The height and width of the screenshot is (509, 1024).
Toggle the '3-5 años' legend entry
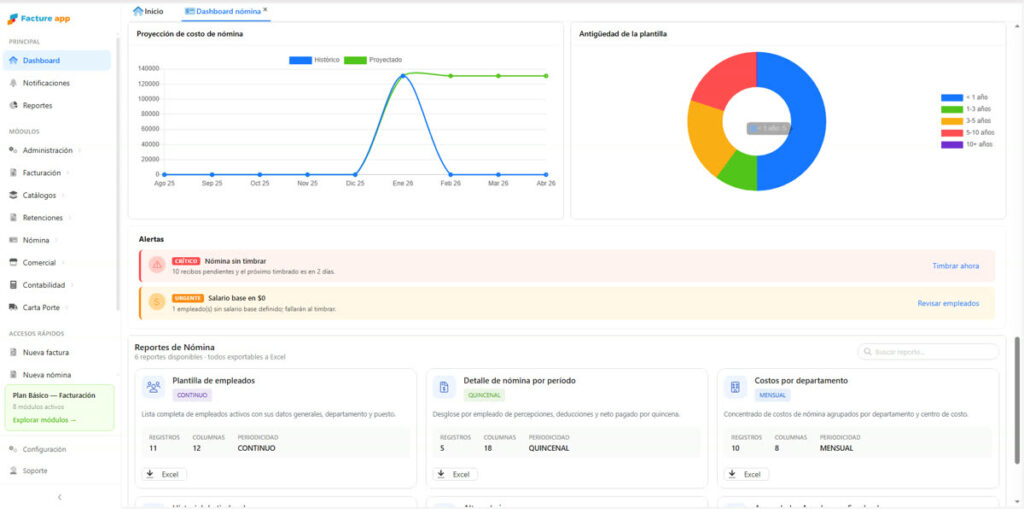point(966,121)
